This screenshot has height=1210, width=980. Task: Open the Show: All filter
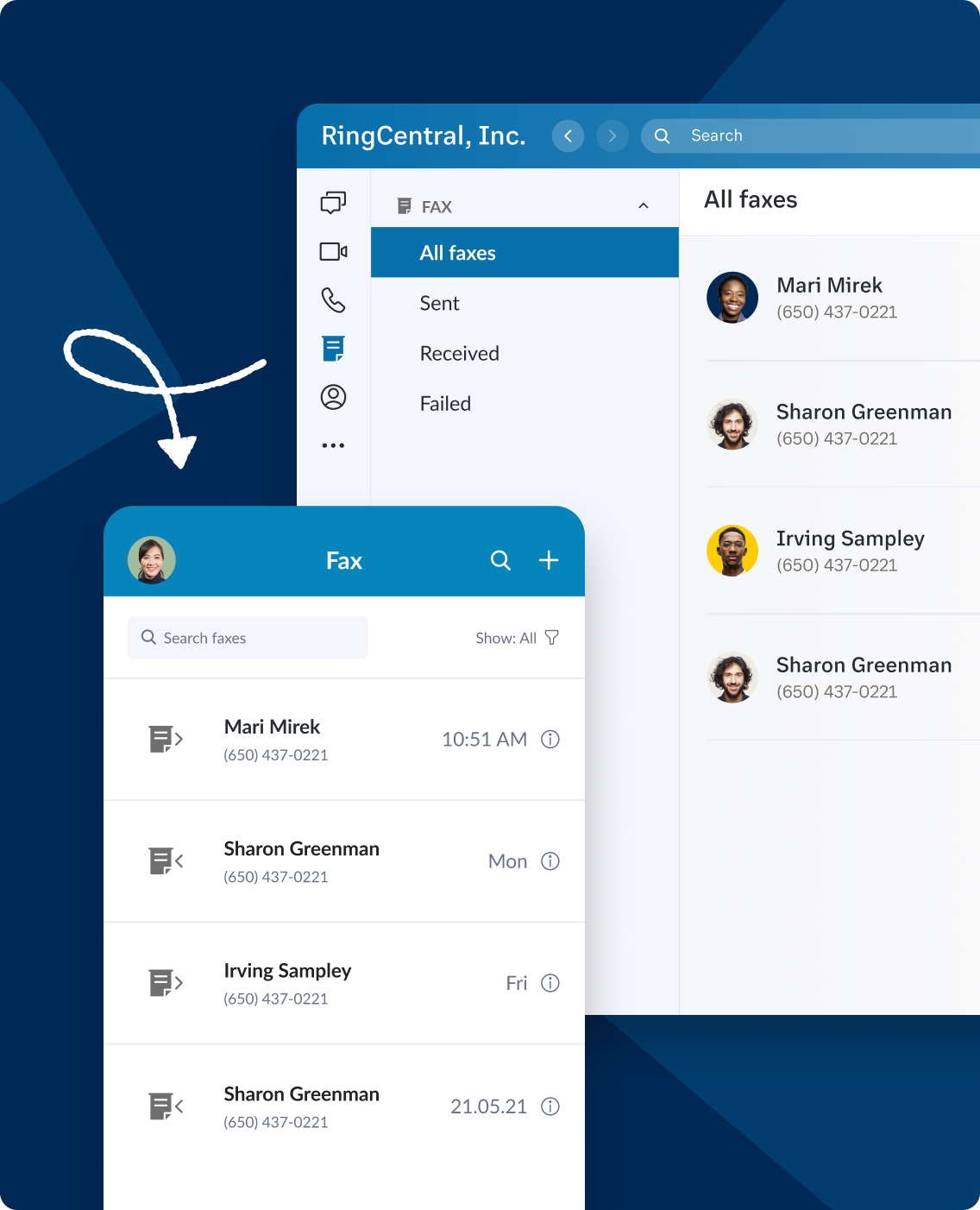tap(518, 638)
